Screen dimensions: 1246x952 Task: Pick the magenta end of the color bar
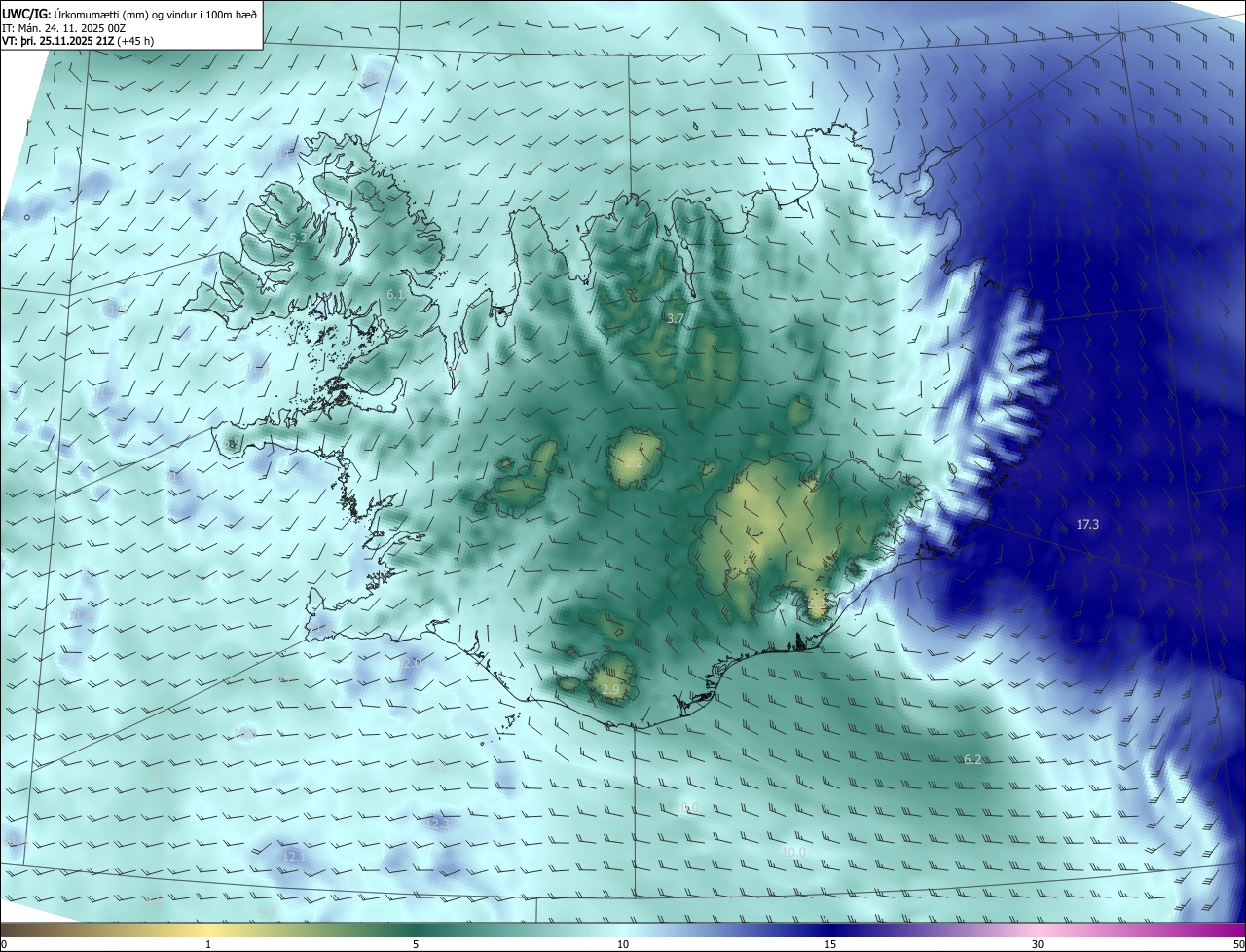(1227, 931)
